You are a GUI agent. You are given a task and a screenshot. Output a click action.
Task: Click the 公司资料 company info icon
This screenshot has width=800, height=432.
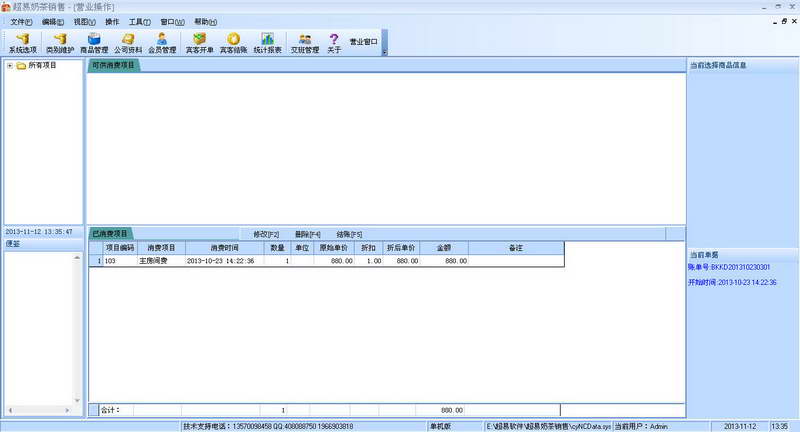pyautogui.click(x=128, y=42)
